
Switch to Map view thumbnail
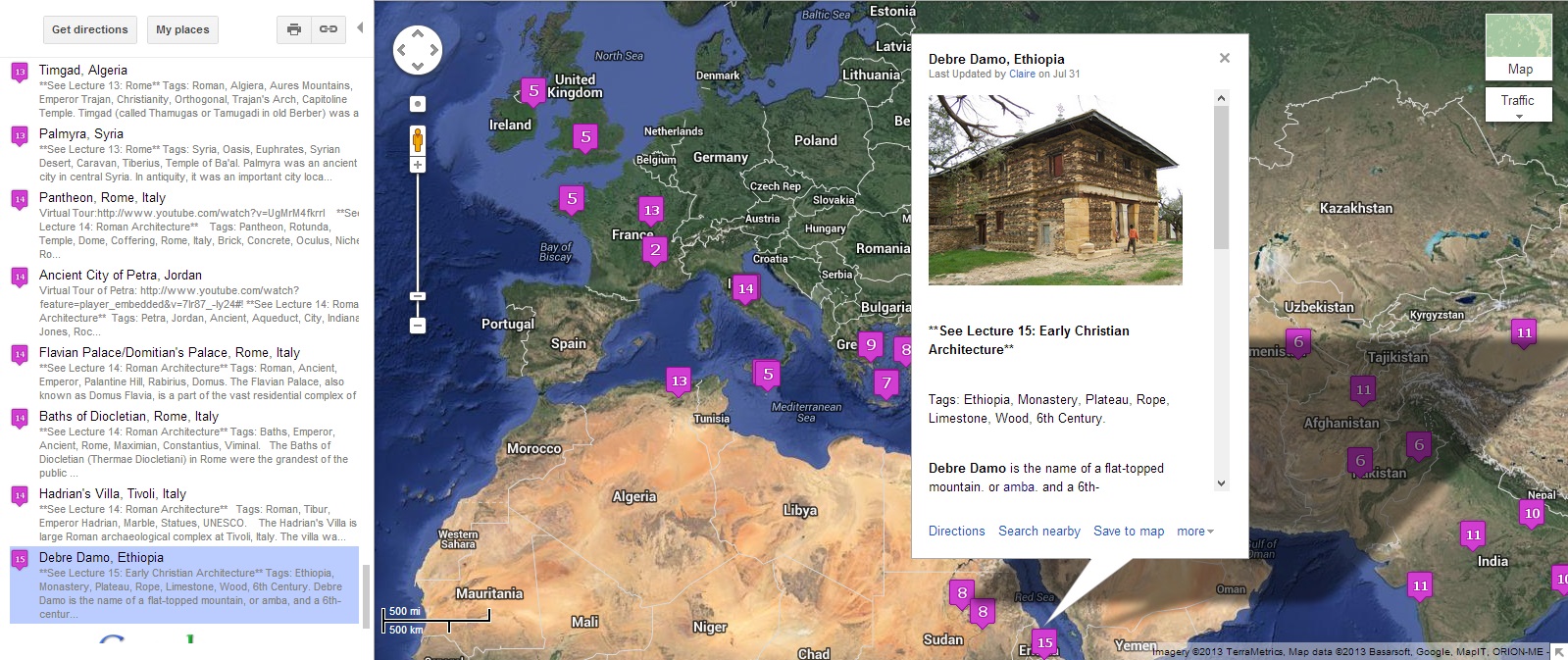click(x=1519, y=46)
